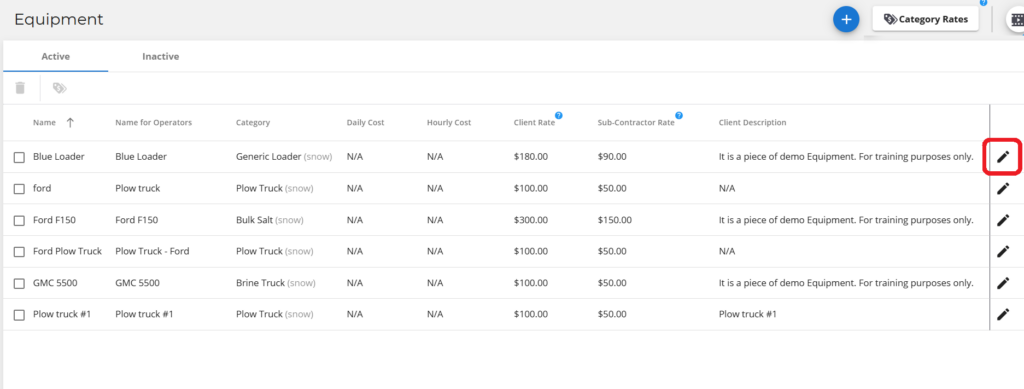Click pencil icon for ford row
1024x389 pixels.
pos(1002,189)
